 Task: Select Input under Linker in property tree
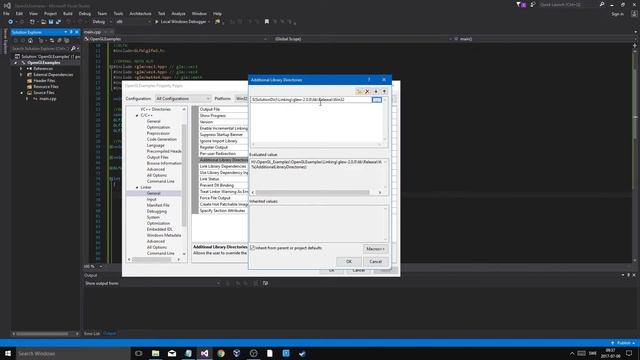(x=151, y=199)
